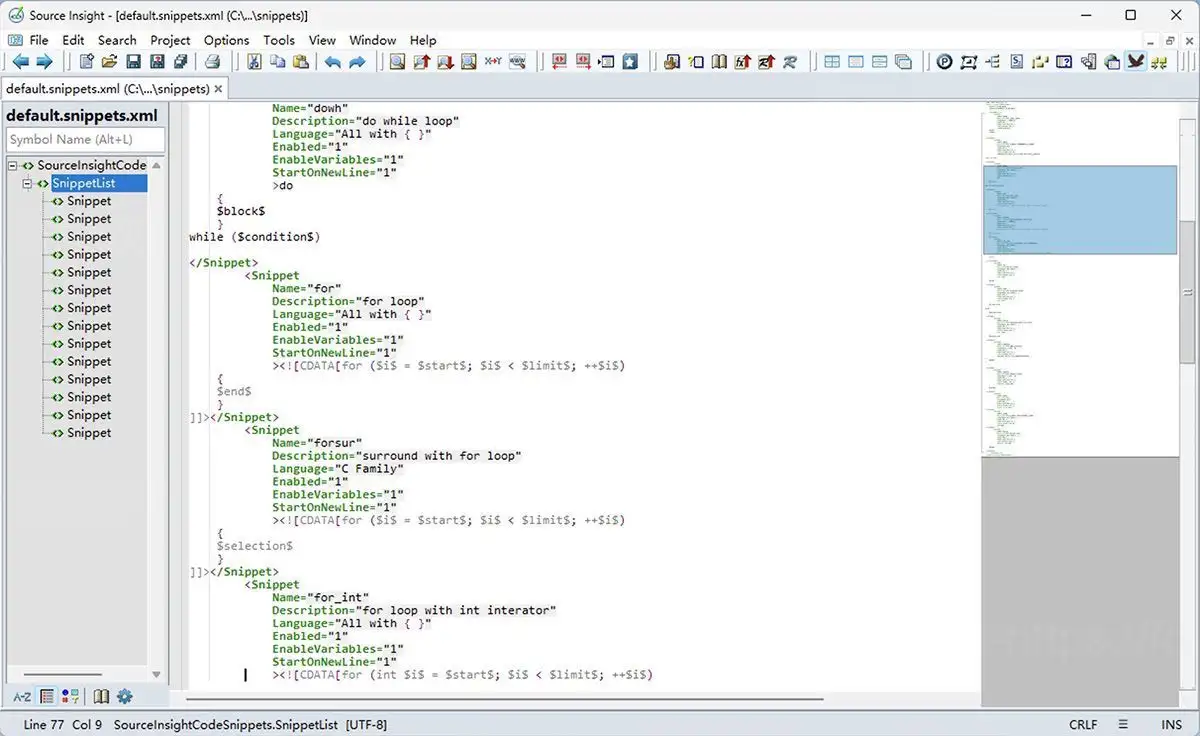Open the Project menu
The width and height of the screenshot is (1200, 736).
pyautogui.click(x=170, y=40)
